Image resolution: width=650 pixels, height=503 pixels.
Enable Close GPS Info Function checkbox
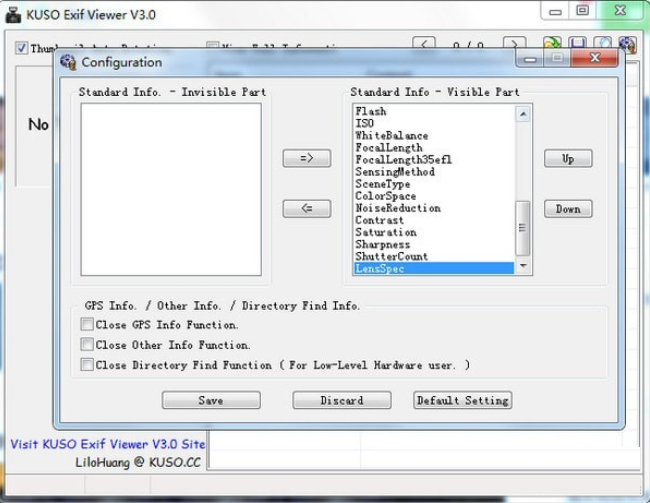pyautogui.click(x=87, y=324)
